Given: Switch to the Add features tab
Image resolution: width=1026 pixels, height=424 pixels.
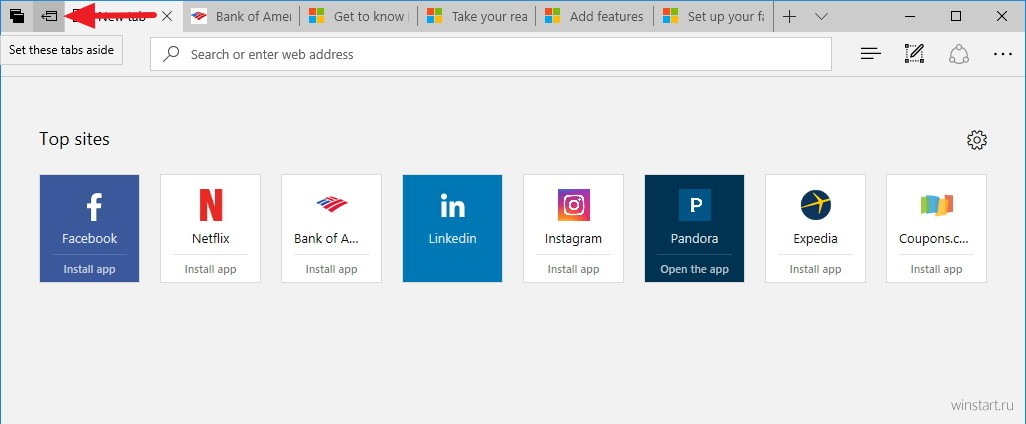Looking at the screenshot, I should [594, 16].
